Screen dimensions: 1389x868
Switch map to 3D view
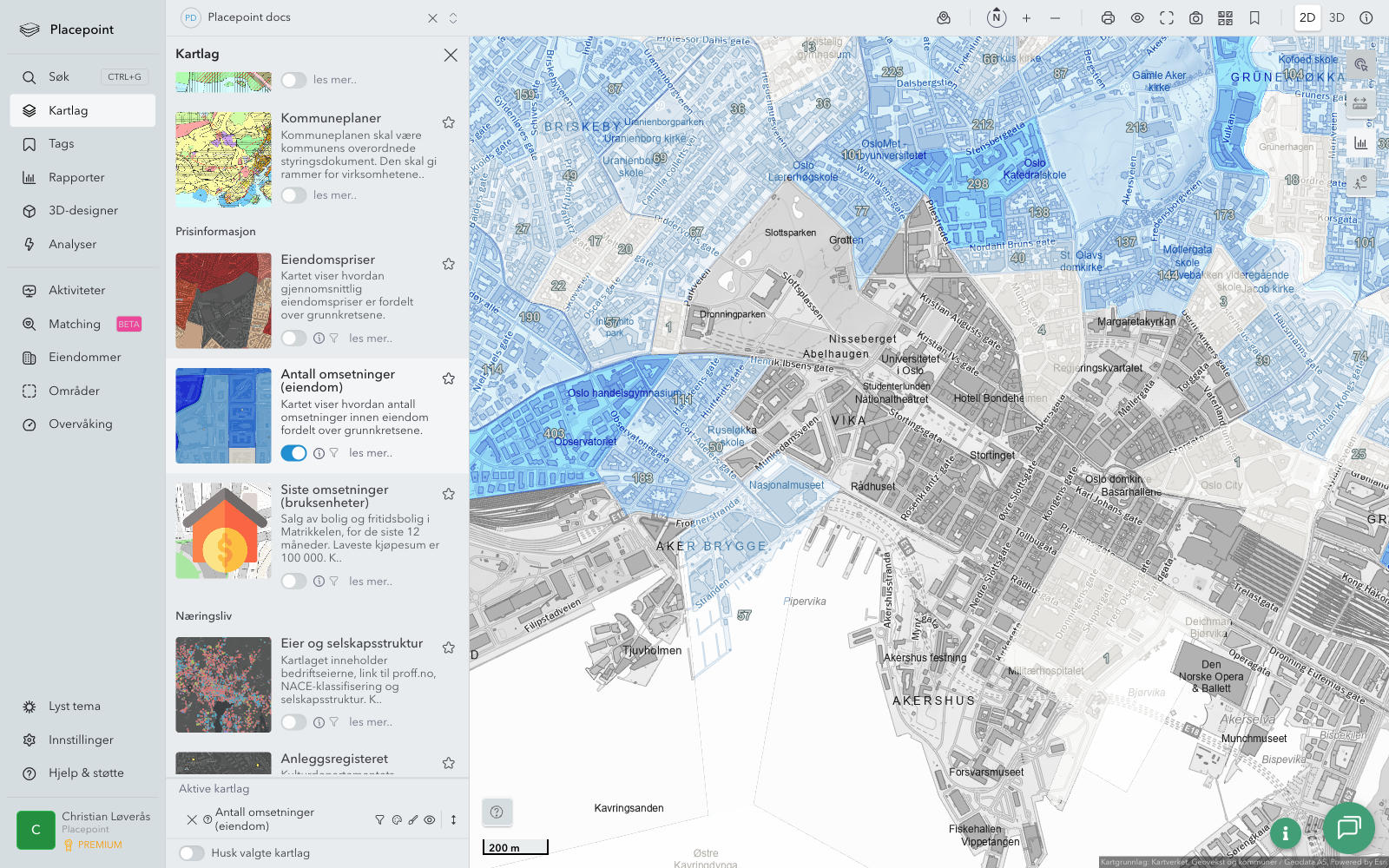click(x=1337, y=18)
